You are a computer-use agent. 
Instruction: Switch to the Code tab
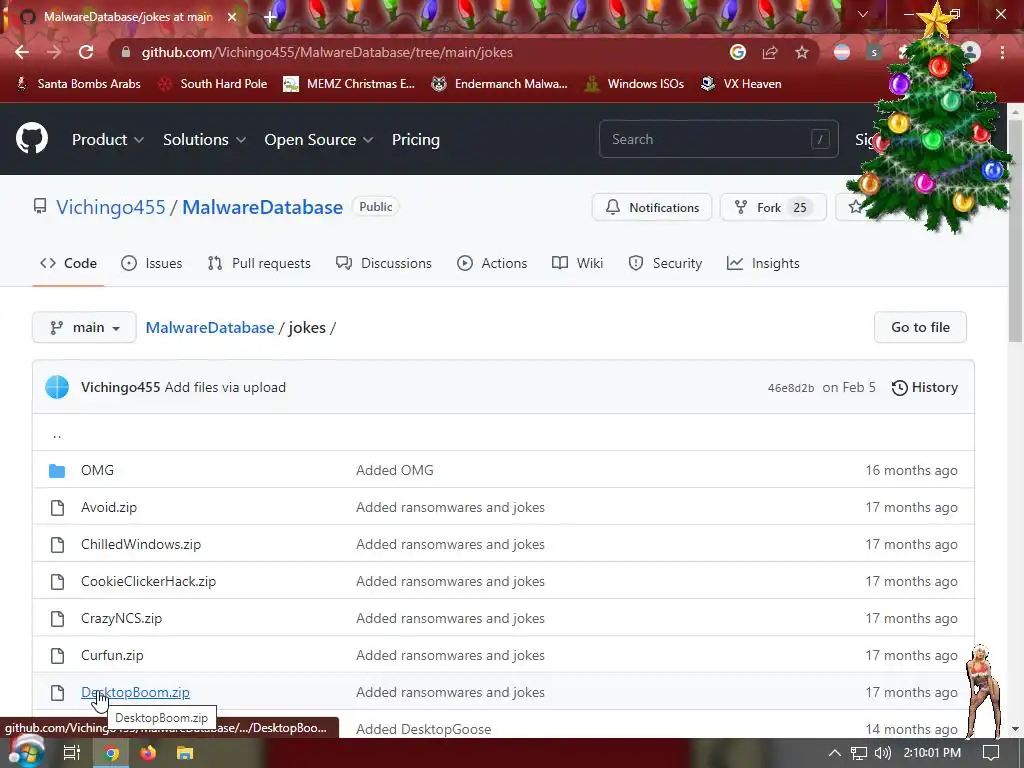(68, 263)
